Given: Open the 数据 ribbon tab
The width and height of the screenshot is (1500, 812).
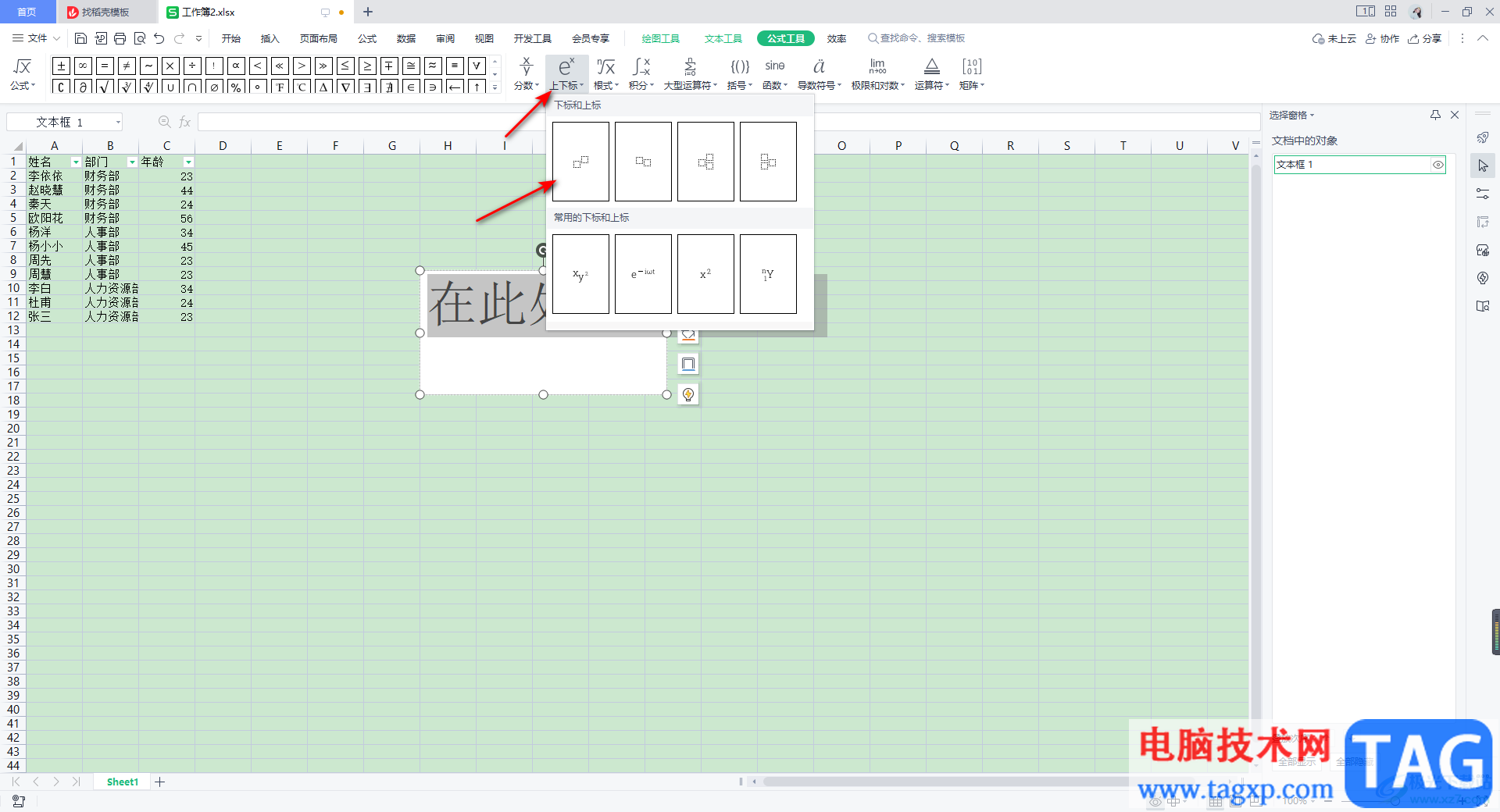Looking at the screenshot, I should pos(406,38).
